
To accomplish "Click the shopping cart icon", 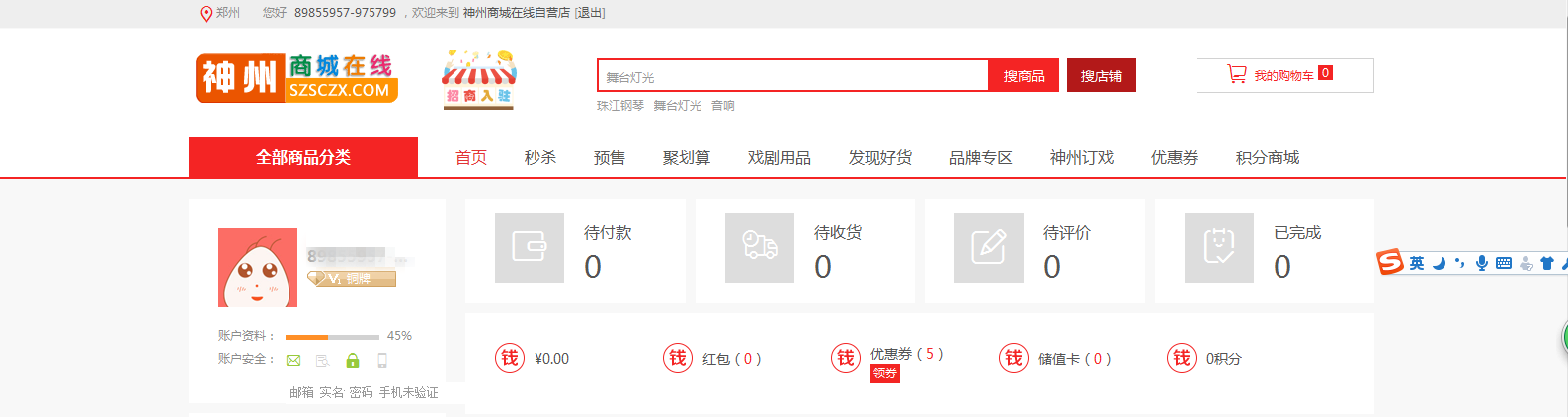I will tap(1236, 75).
